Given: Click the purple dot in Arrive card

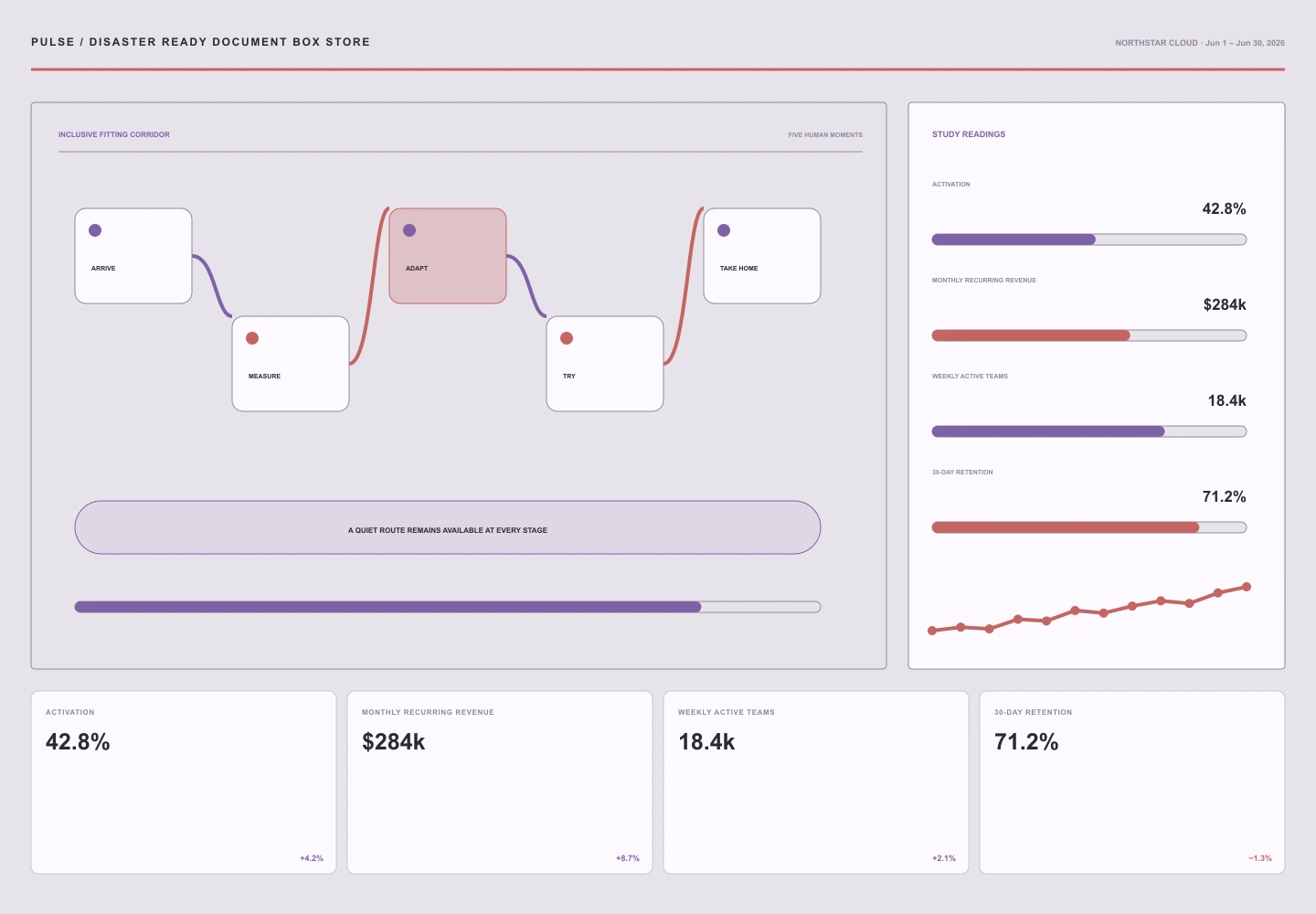Looking at the screenshot, I should (95, 230).
